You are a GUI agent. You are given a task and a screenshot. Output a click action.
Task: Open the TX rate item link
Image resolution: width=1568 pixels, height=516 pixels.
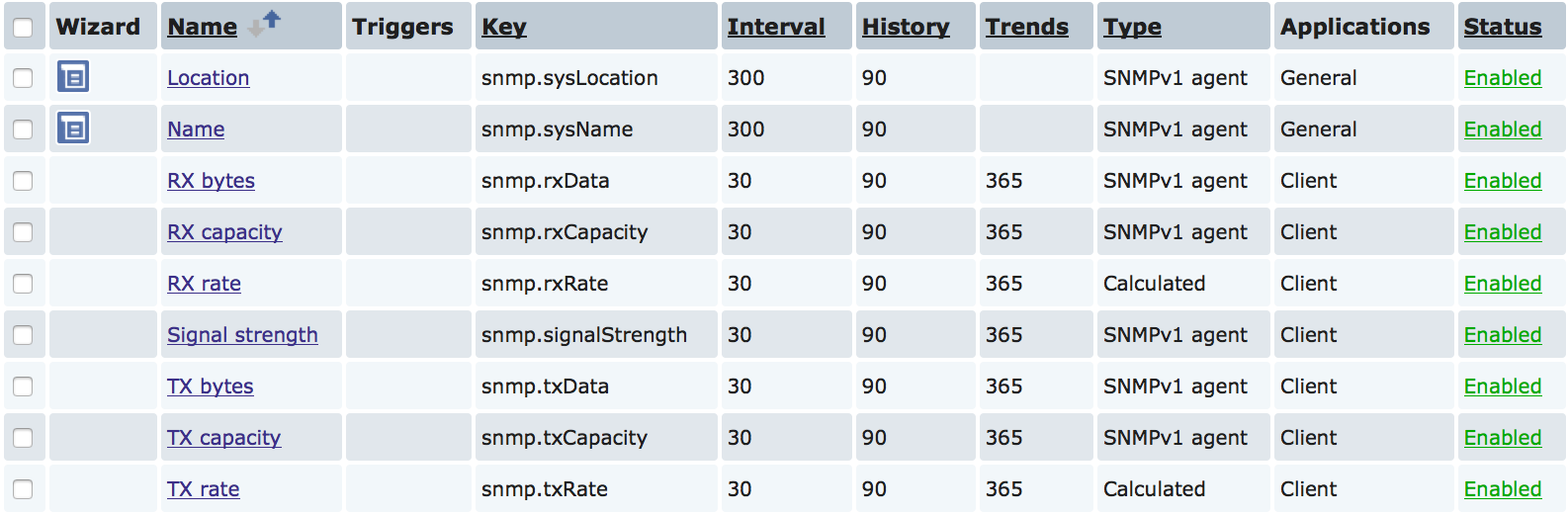(x=204, y=489)
